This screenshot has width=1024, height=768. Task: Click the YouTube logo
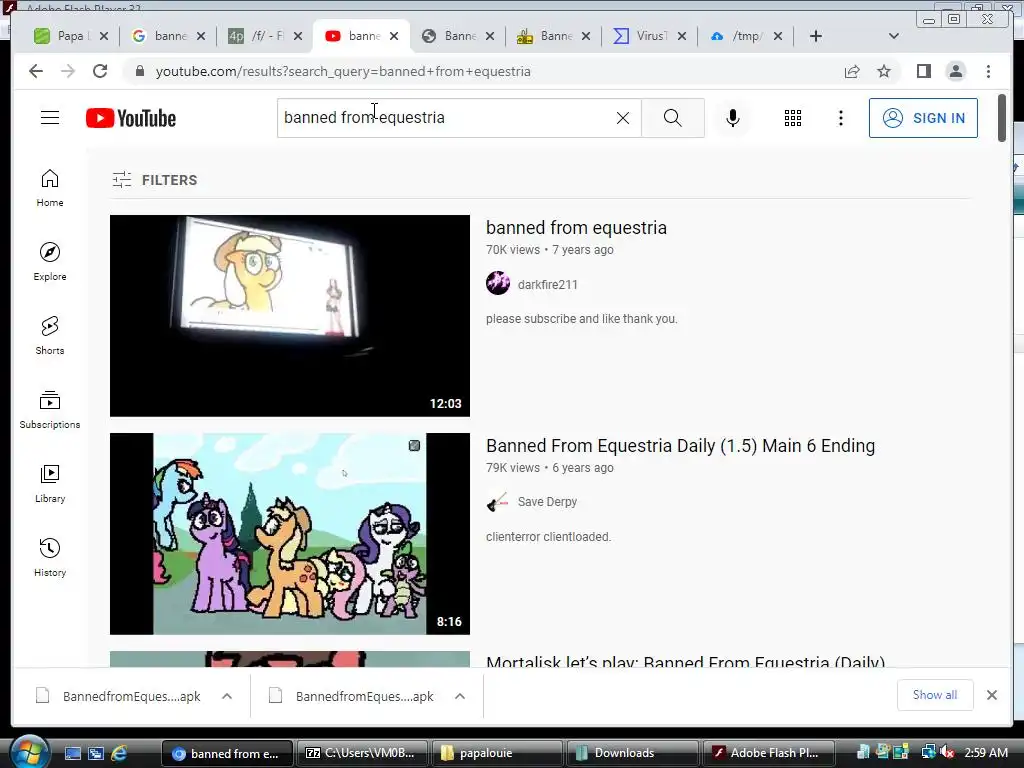[131, 118]
